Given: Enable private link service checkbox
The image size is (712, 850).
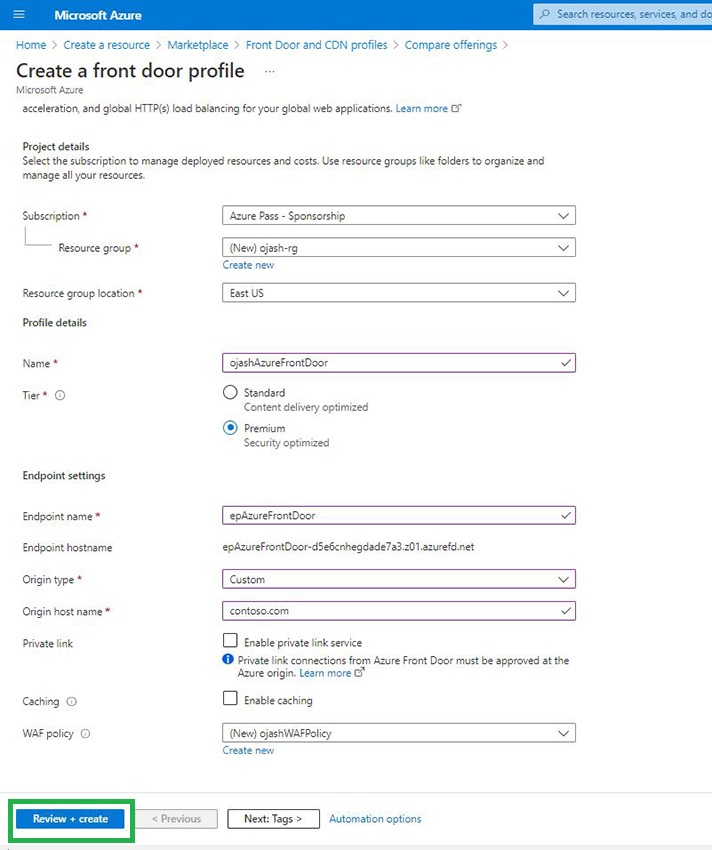Looking at the screenshot, I should [x=231, y=641].
